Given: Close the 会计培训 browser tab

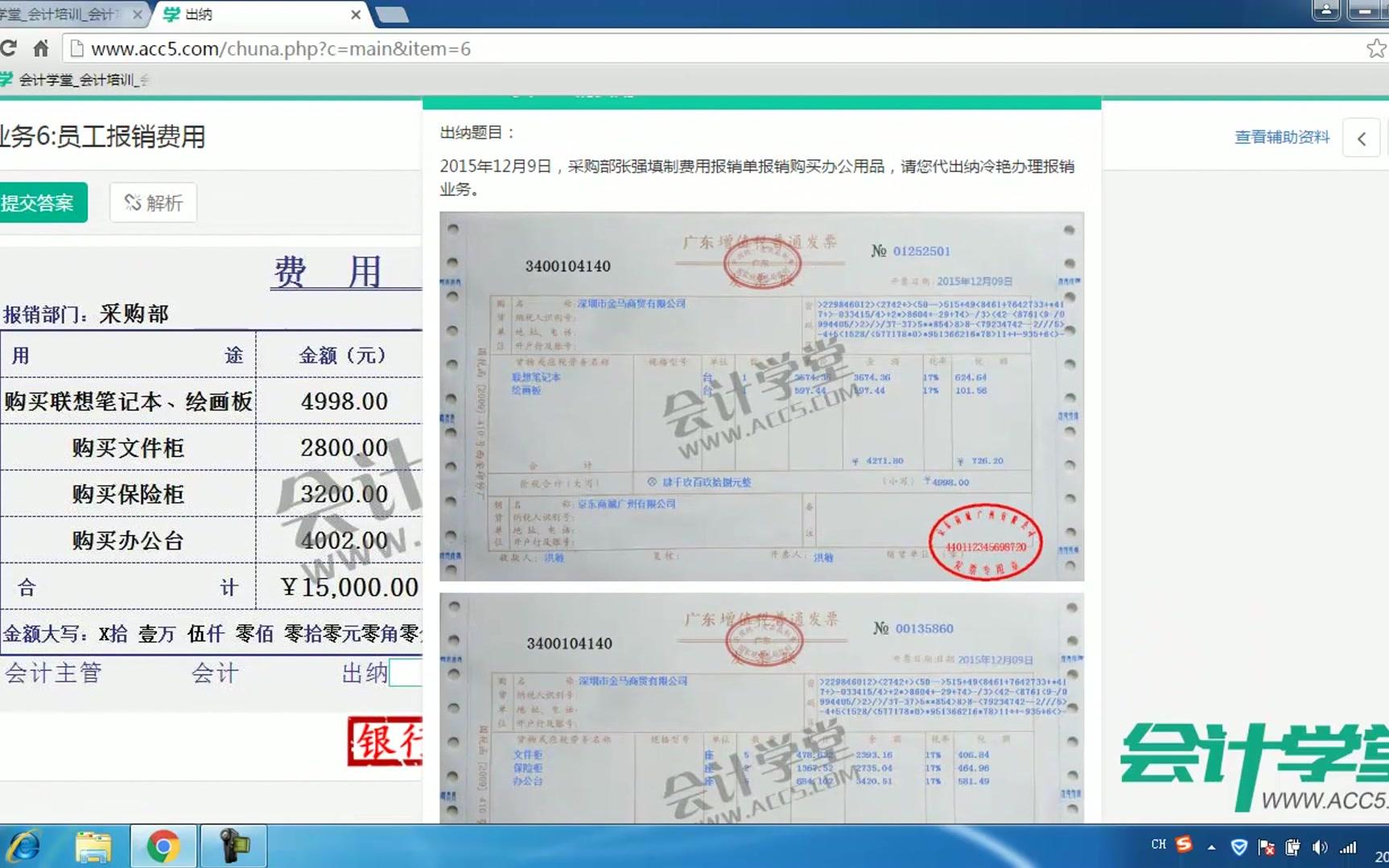Looking at the screenshot, I should [138, 14].
